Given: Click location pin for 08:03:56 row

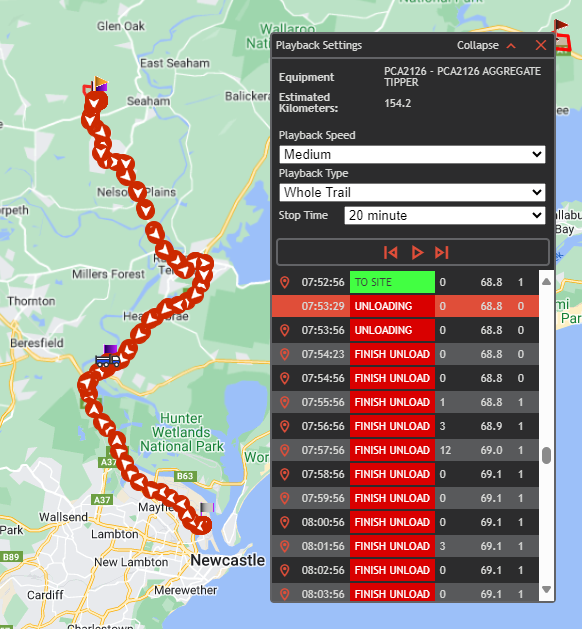Looking at the screenshot, I should click(x=284, y=594).
